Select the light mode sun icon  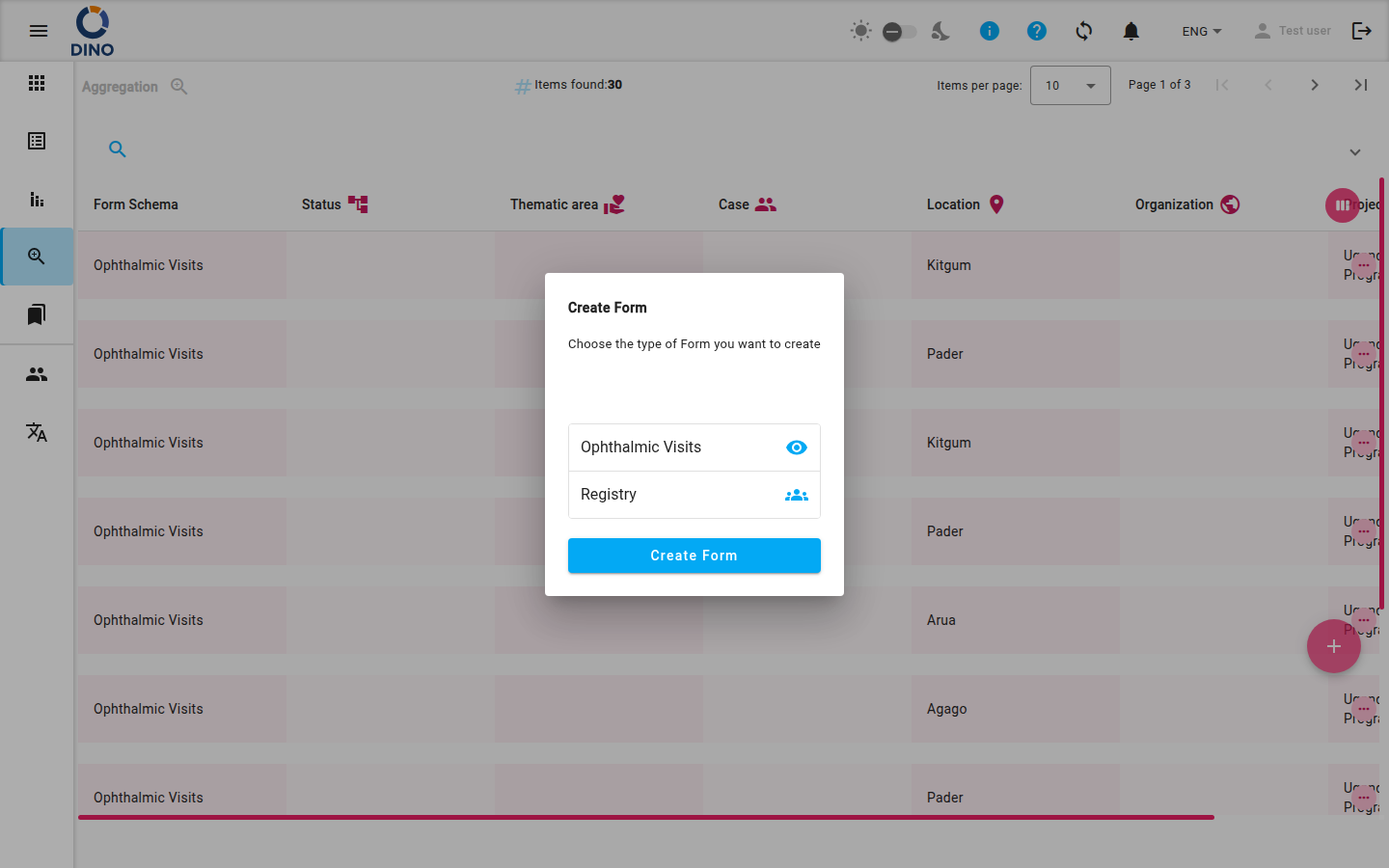[x=860, y=31]
